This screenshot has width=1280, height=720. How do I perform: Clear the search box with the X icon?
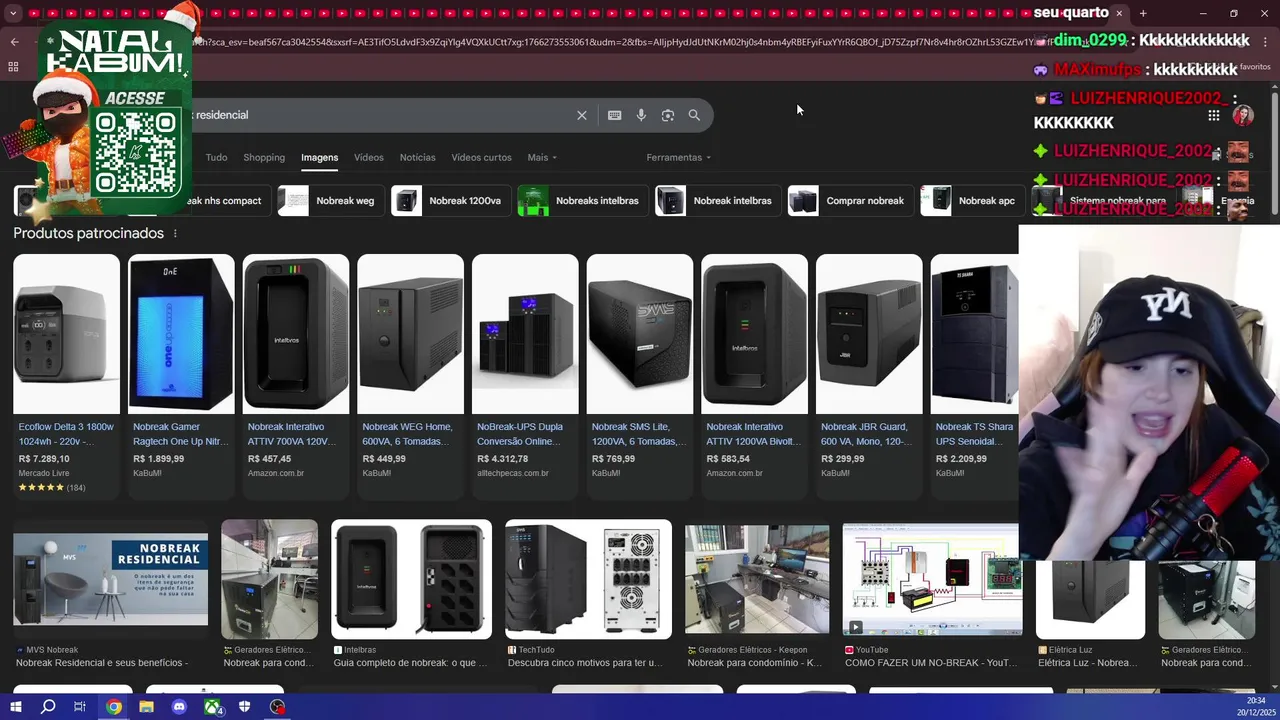(581, 115)
